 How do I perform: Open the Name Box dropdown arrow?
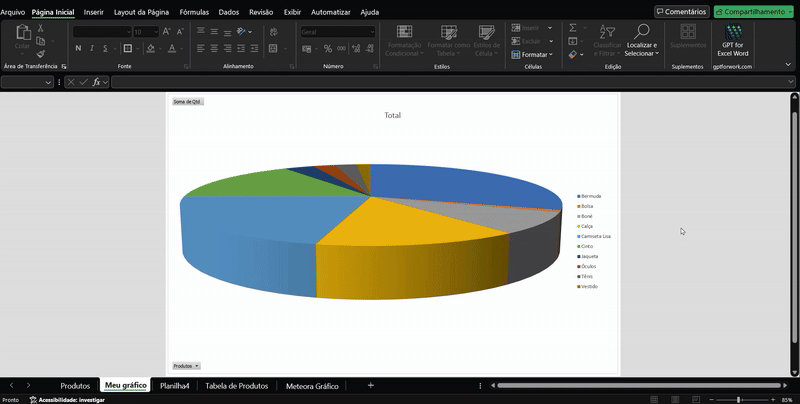[48, 82]
